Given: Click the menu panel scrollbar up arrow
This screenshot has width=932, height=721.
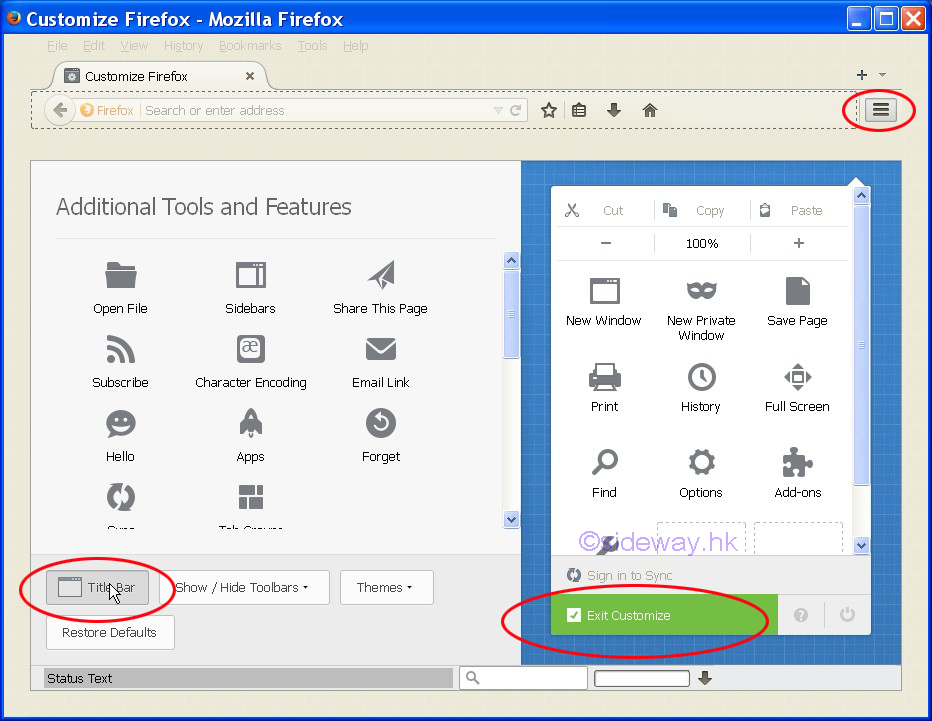Looking at the screenshot, I should click(861, 195).
